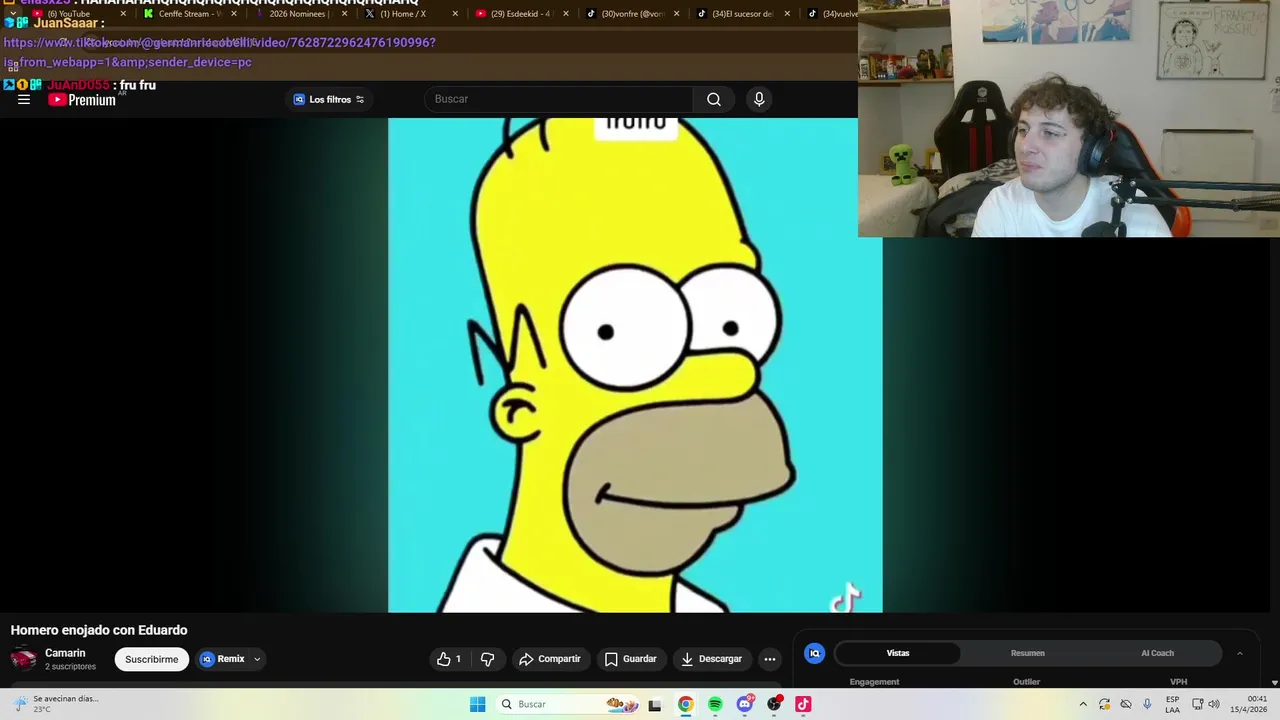The width and height of the screenshot is (1280, 720).
Task: Switch to the AI Coach tab
Action: (1158, 653)
